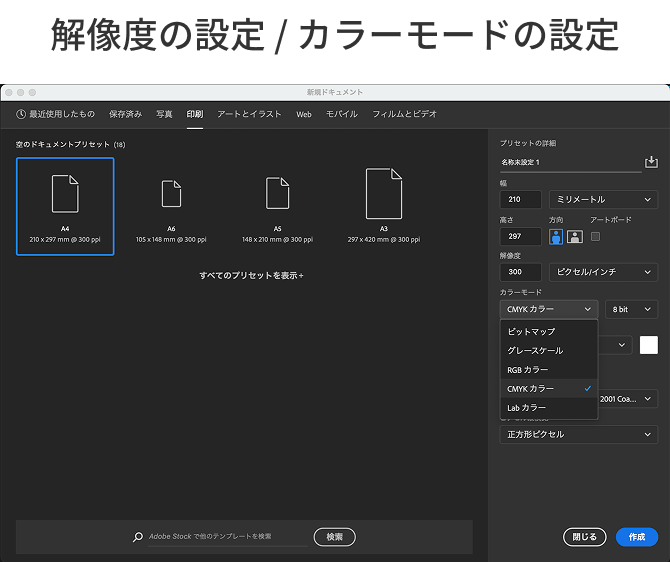The width and height of the screenshot is (670, 562).
Task: Select portrait orientation icon
Action: pos(556,237)
